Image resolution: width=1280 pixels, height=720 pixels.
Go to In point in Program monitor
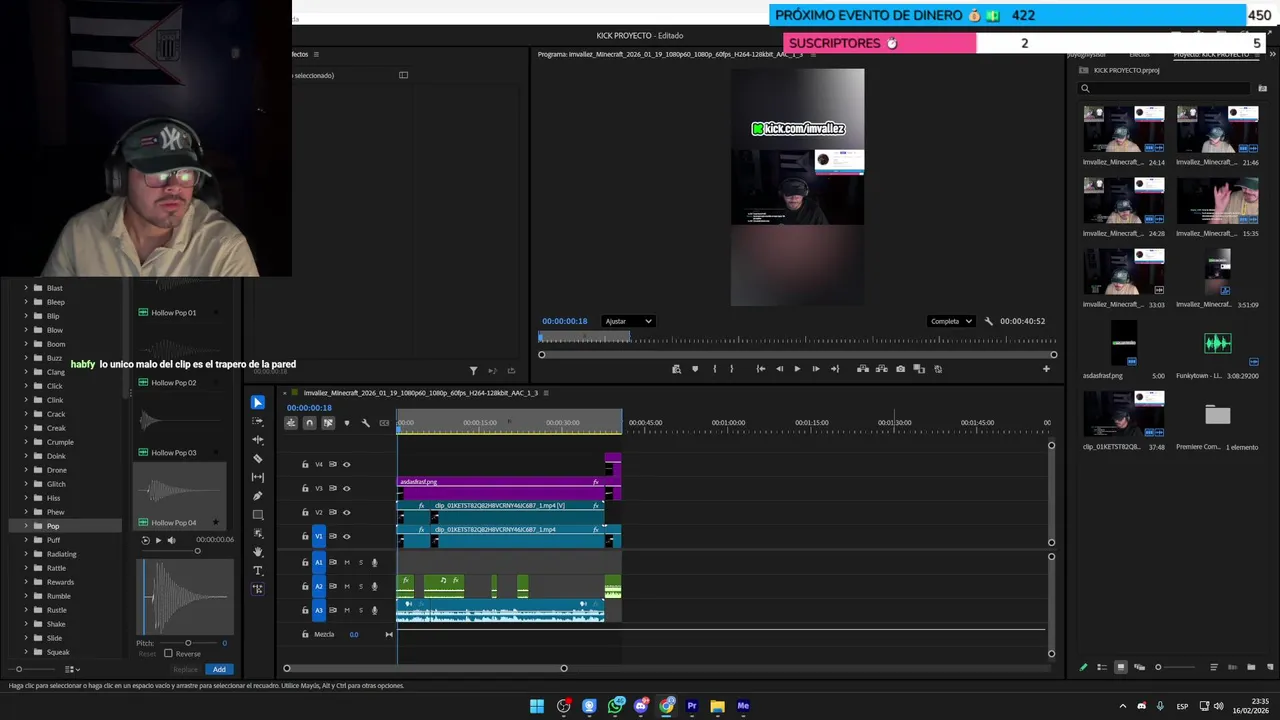tap(761, 369)
